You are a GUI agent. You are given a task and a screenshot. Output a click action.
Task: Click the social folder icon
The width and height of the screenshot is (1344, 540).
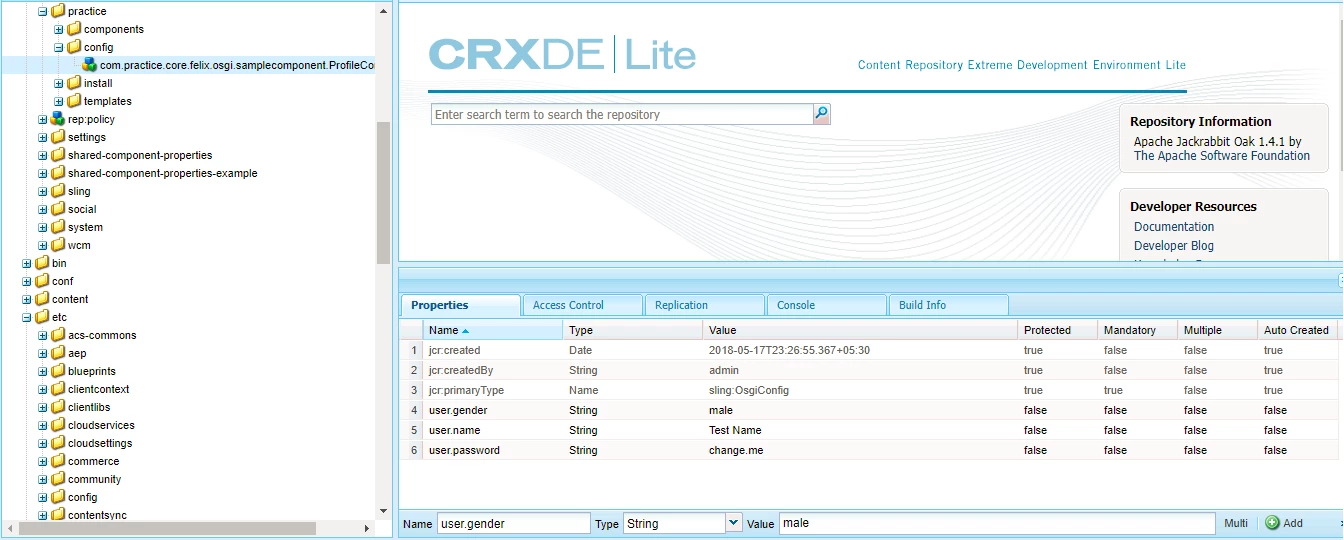pos(58,209)
